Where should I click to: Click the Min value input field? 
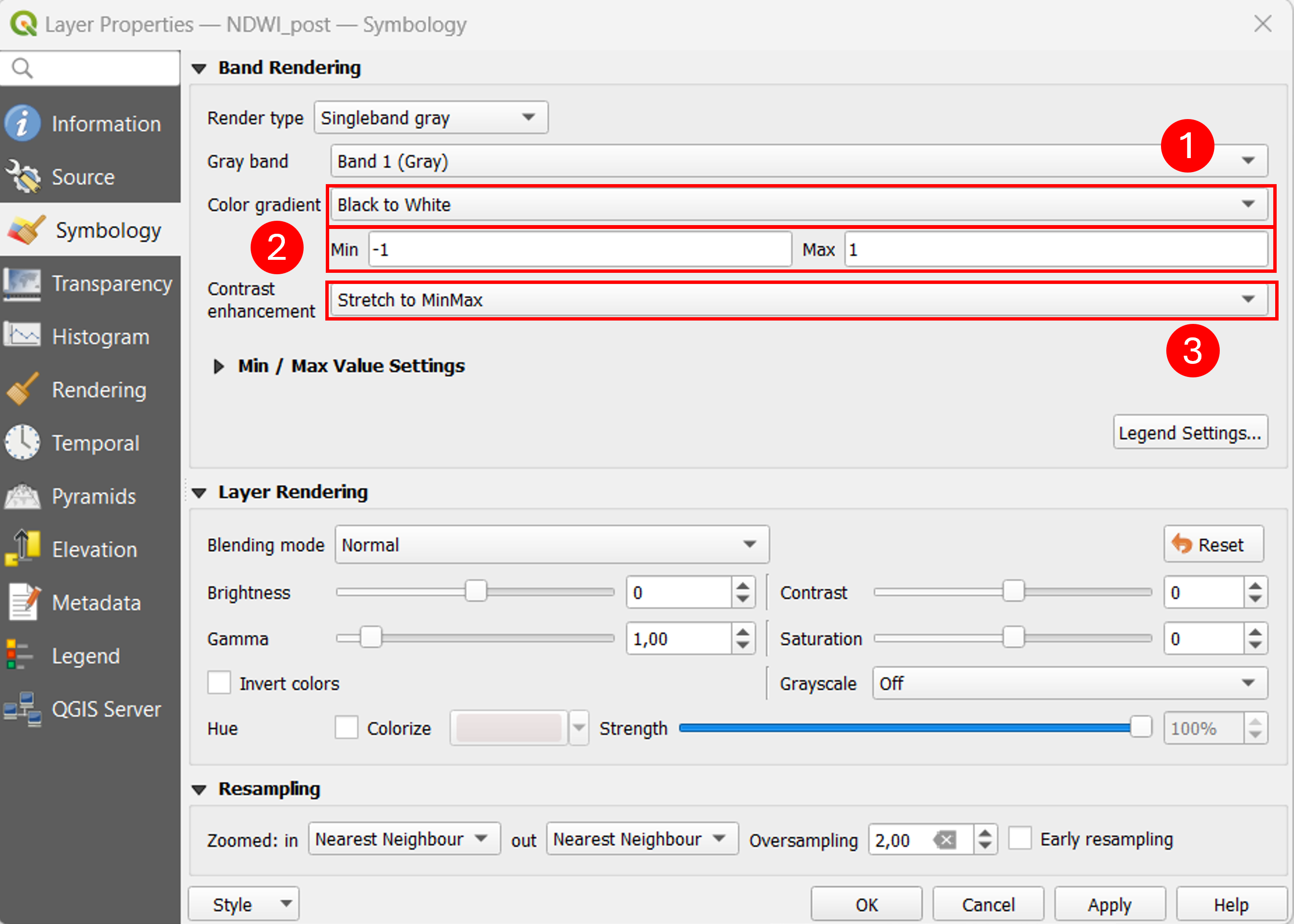pos(580,249)
